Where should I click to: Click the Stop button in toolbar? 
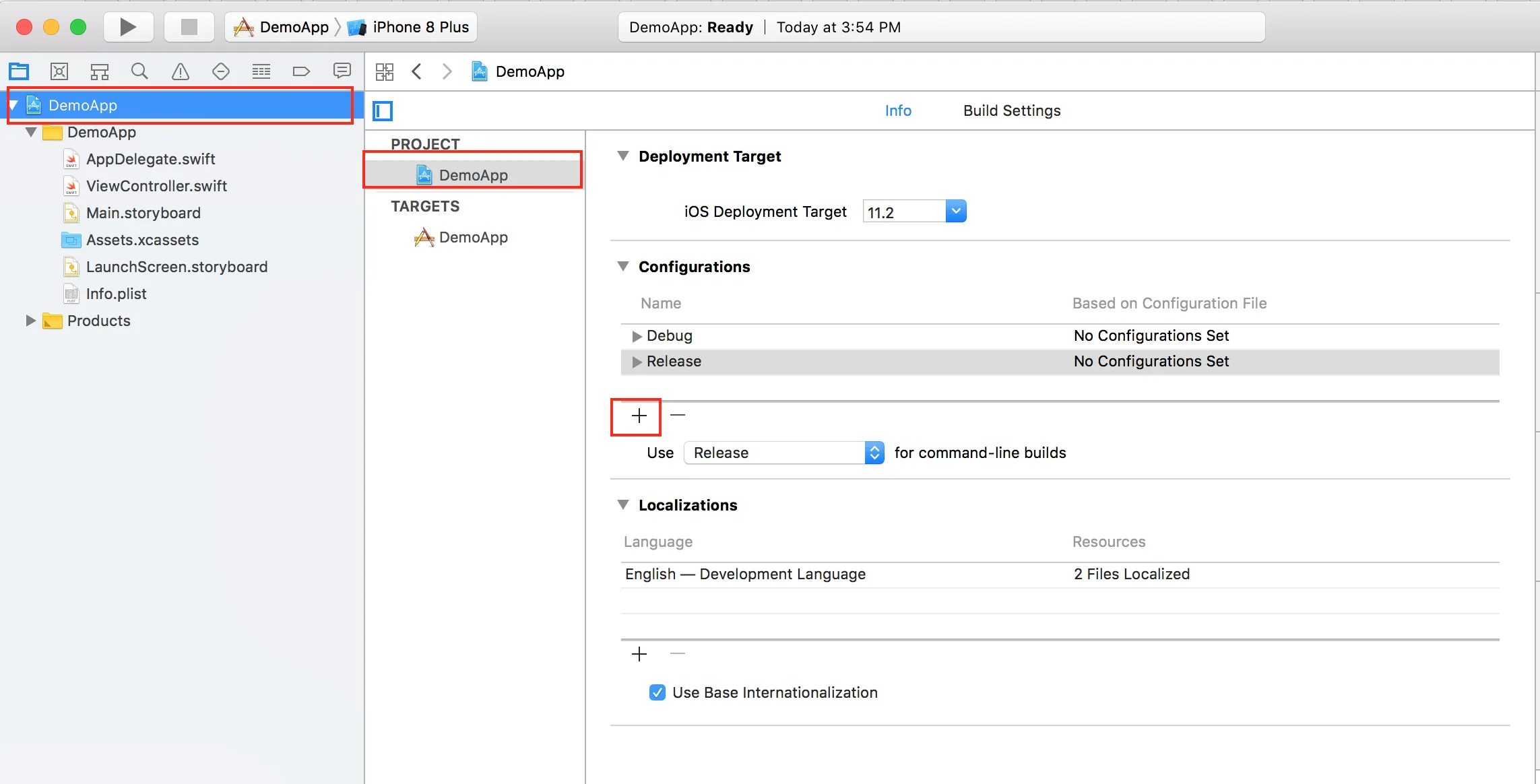tap(189, 27)
